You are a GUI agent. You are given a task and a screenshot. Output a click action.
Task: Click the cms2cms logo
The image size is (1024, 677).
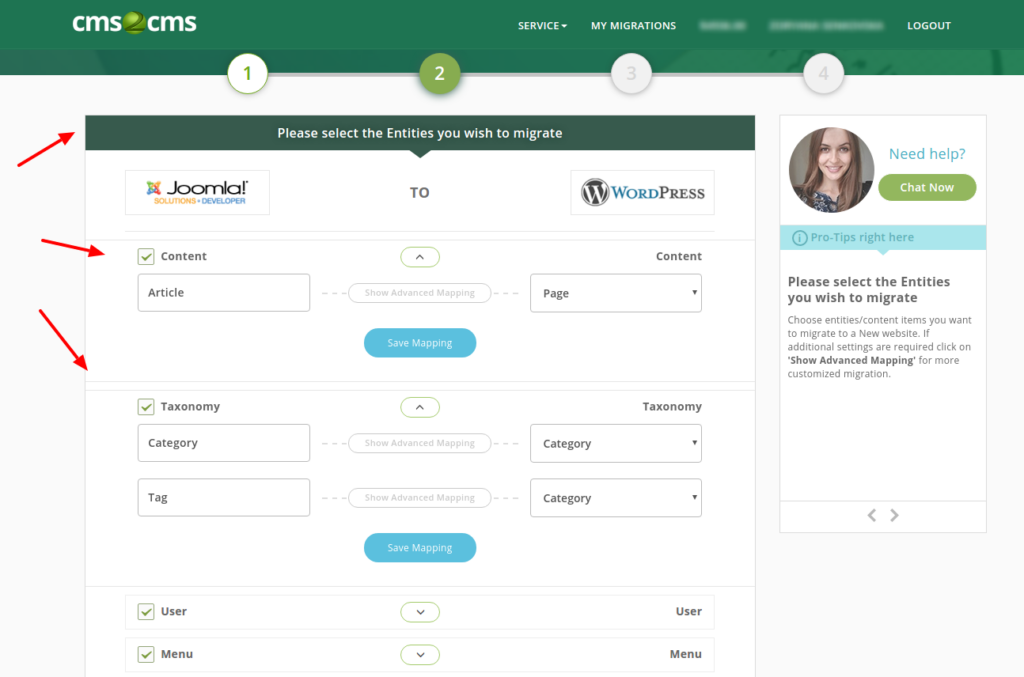point(134,23)
